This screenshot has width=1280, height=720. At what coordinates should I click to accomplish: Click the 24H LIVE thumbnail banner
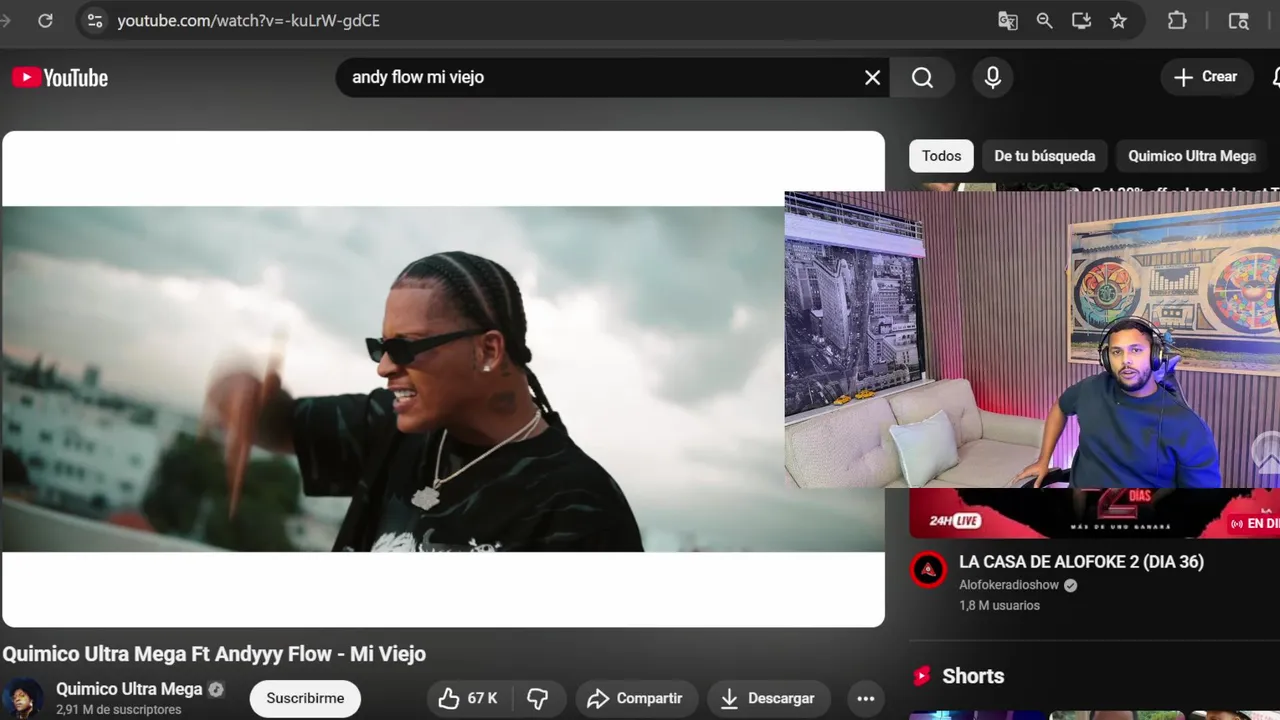[x=1094, y=513]
